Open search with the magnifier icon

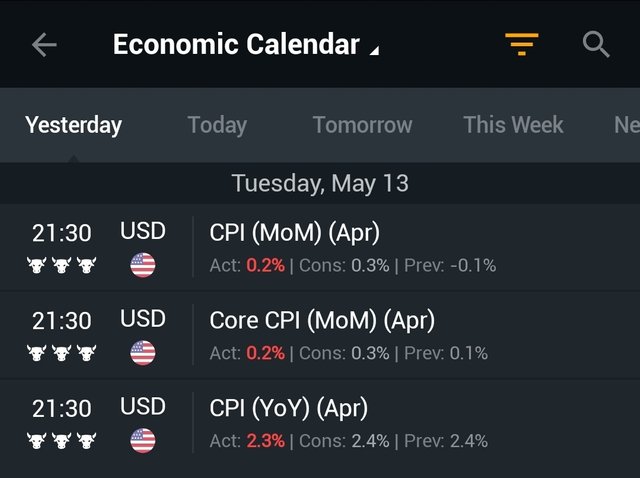click(596, 44)
